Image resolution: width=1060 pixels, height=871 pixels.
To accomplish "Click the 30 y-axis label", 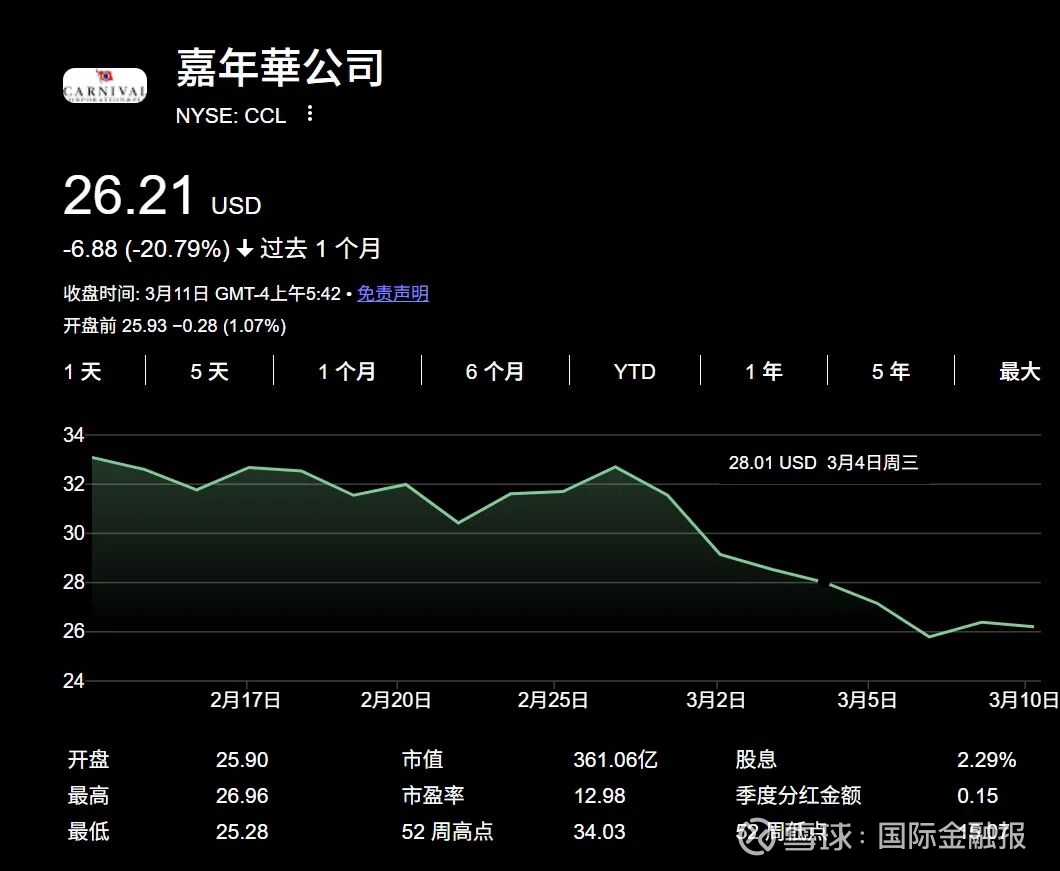I will (x=74, y=533).
